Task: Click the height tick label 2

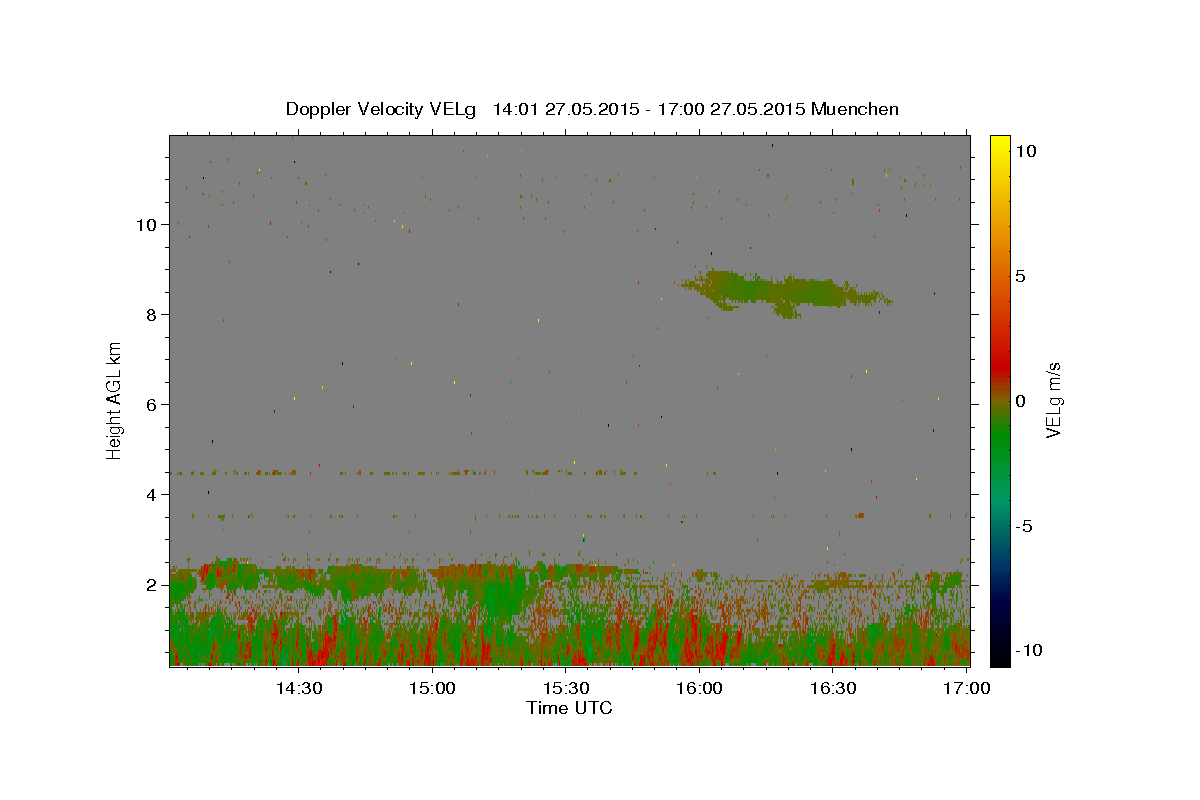Action: pyautogui.click(x=152, y=585)
